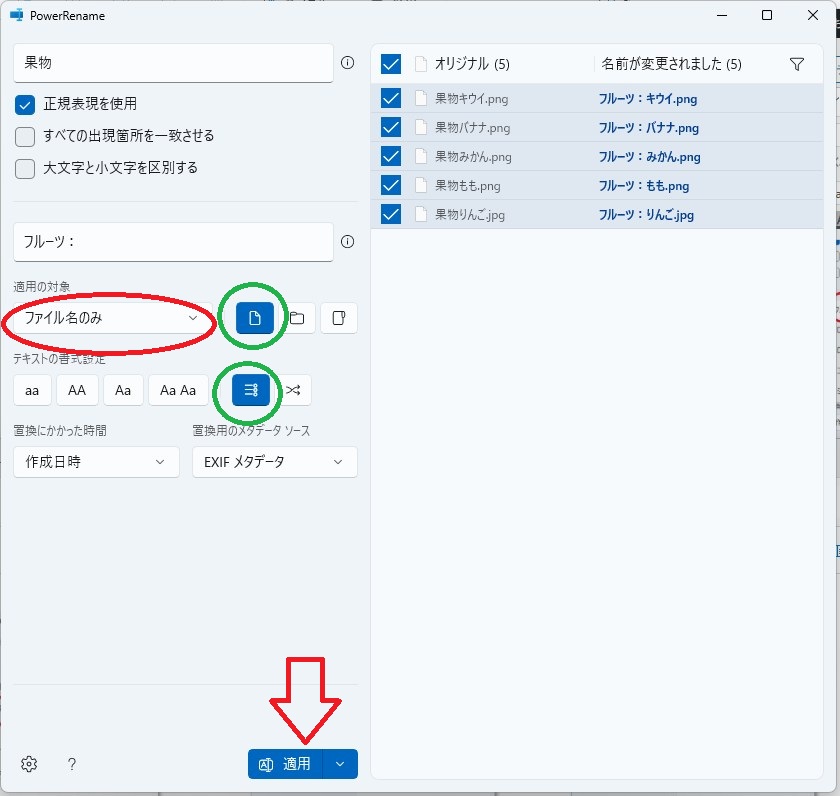The width and height of the screenshot is (840, 796).
Task: Show info for the search field 果物
Action: (348, 62)
